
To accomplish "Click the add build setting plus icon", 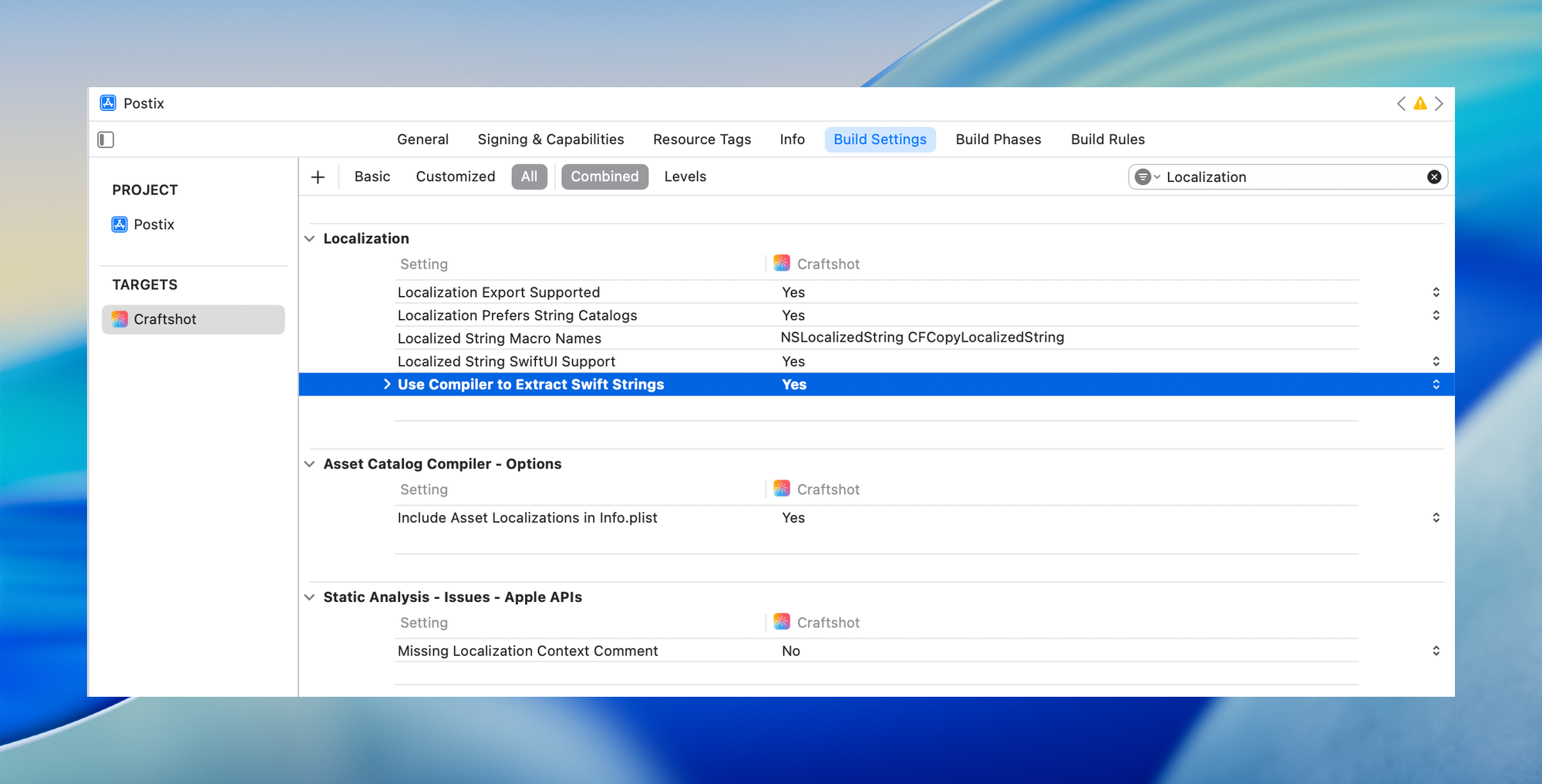I will (x=318, y=177).
